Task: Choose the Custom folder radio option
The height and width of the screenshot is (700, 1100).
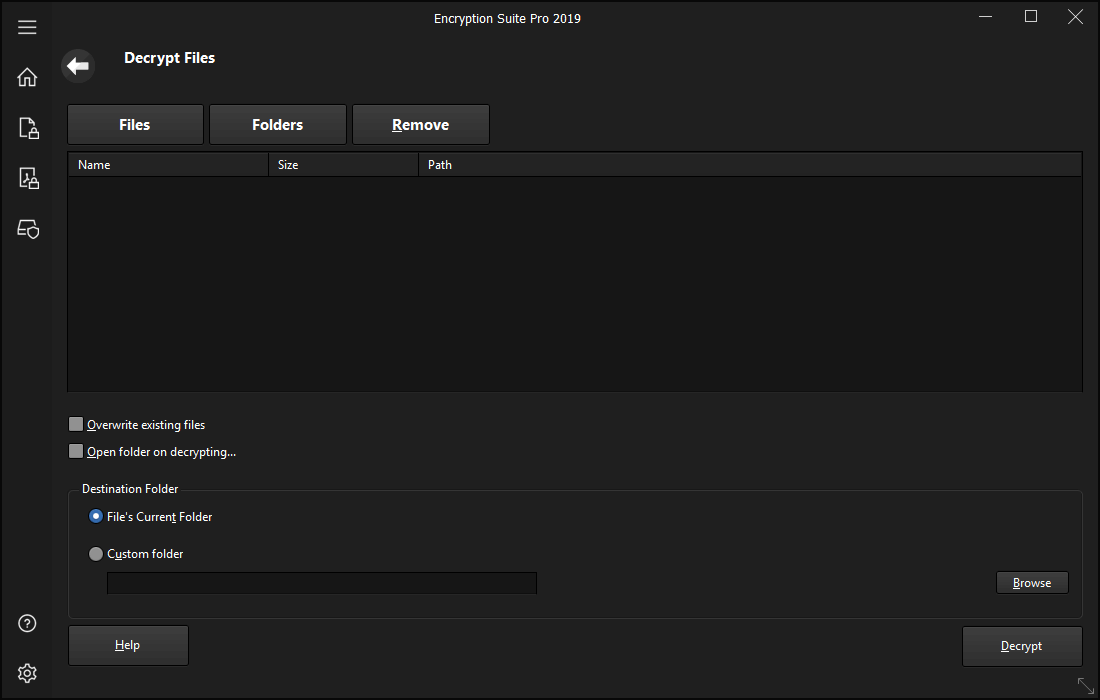Action: 96,554
